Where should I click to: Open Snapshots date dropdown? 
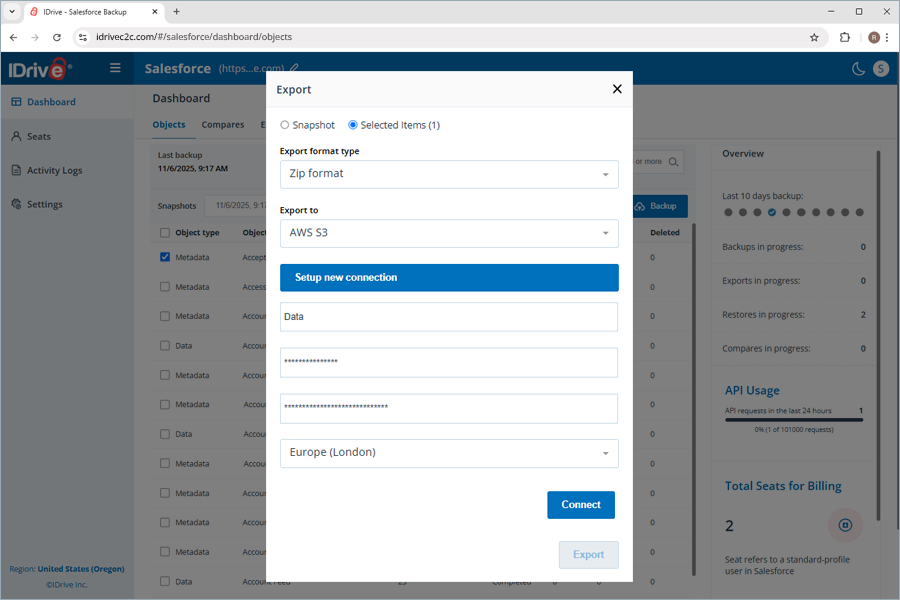pos(236,206)
